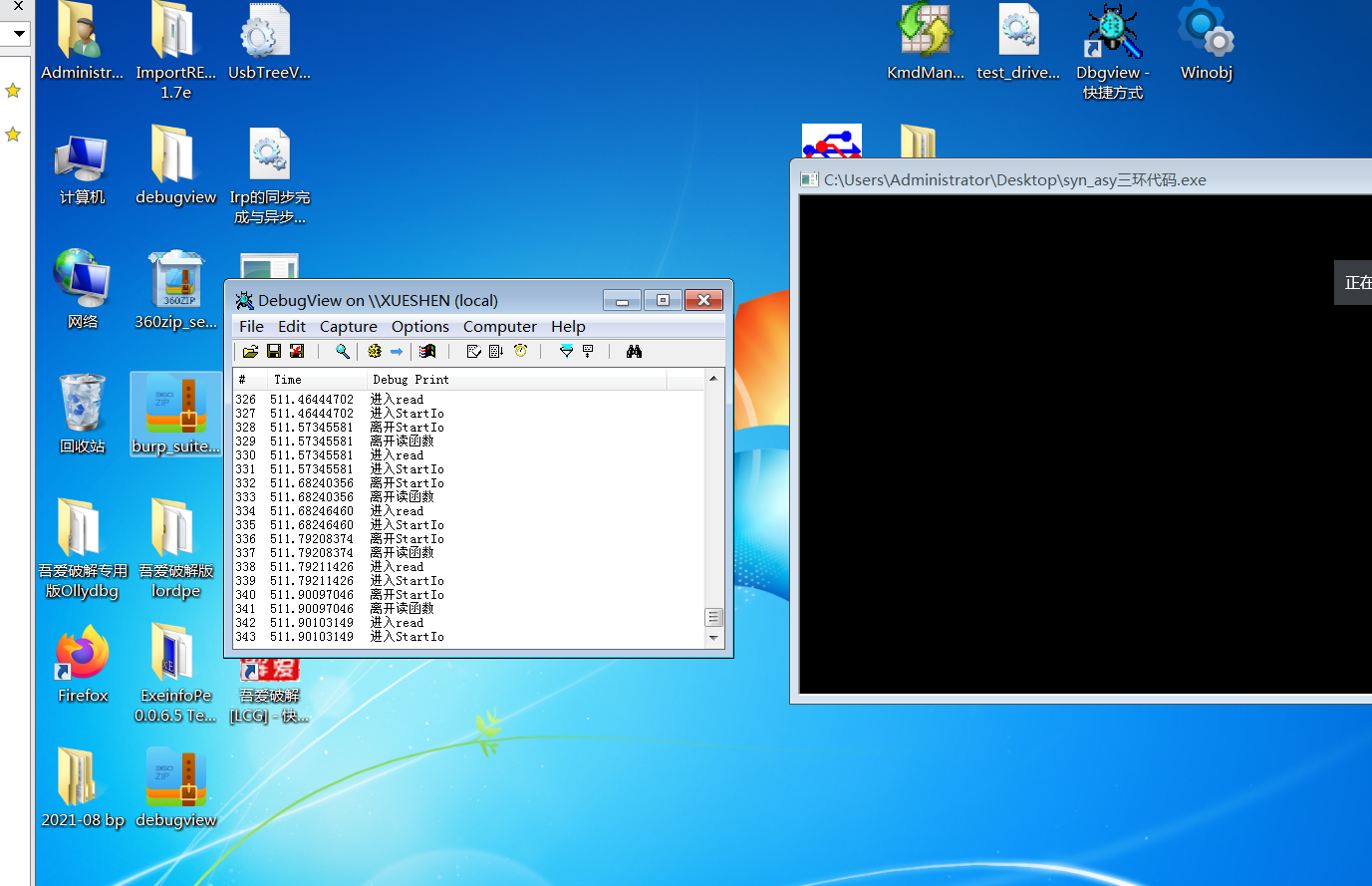Toggle the blue arrow Pass-Through icon
This screenshot has width=1372, height=886.
[397, 352]
